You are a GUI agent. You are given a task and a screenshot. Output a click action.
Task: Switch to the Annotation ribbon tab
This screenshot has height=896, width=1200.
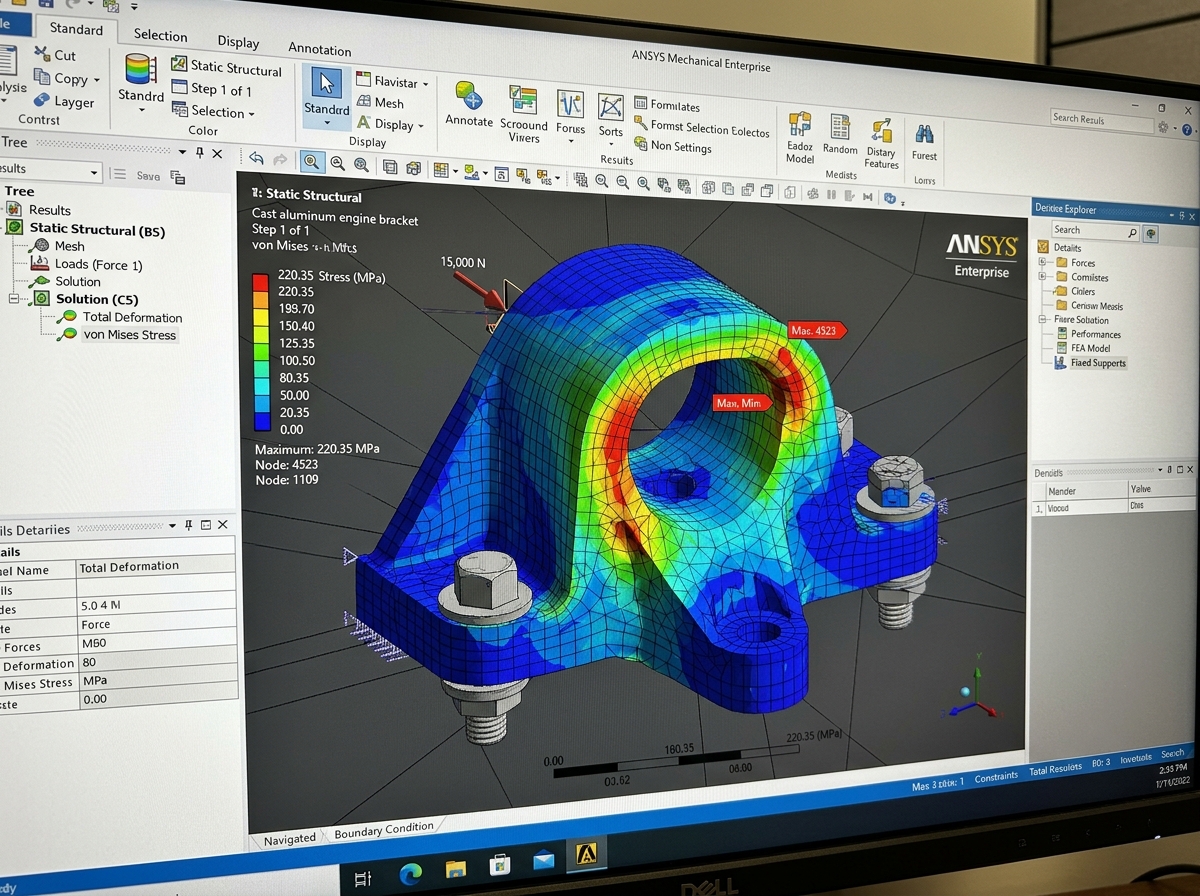tap(320, 49)
